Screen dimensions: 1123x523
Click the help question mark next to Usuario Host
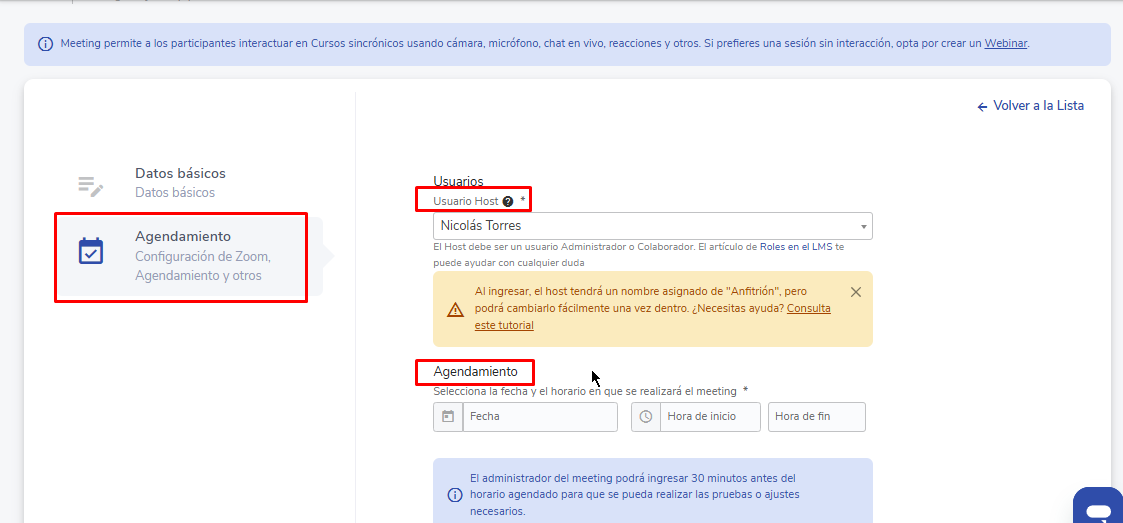click(508, 202)
